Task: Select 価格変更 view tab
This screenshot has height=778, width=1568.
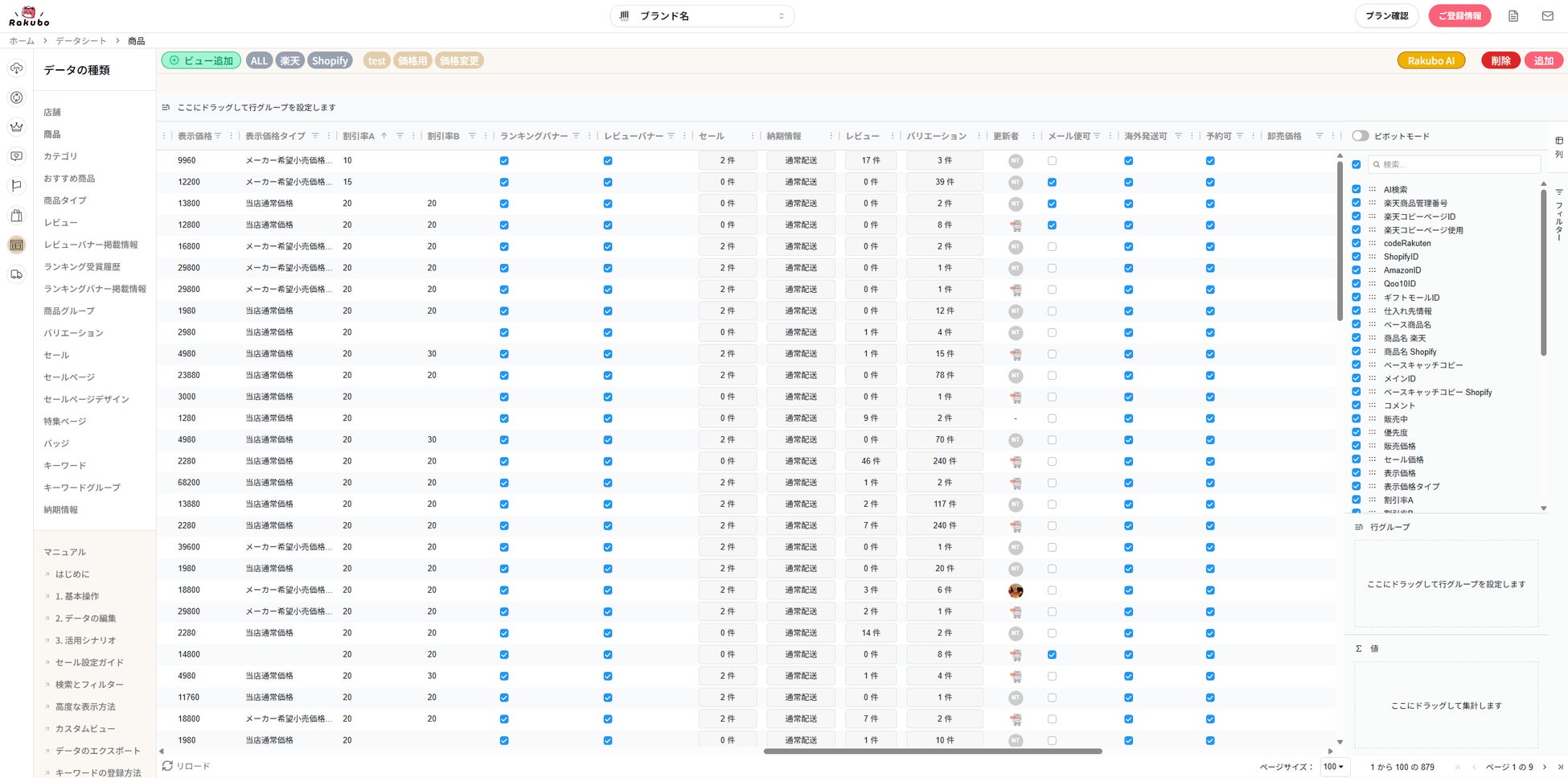Action: [x=459, y=60]
